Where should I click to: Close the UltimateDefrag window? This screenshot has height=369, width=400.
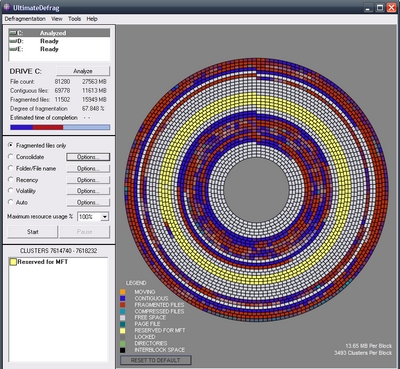click(391, 8)
